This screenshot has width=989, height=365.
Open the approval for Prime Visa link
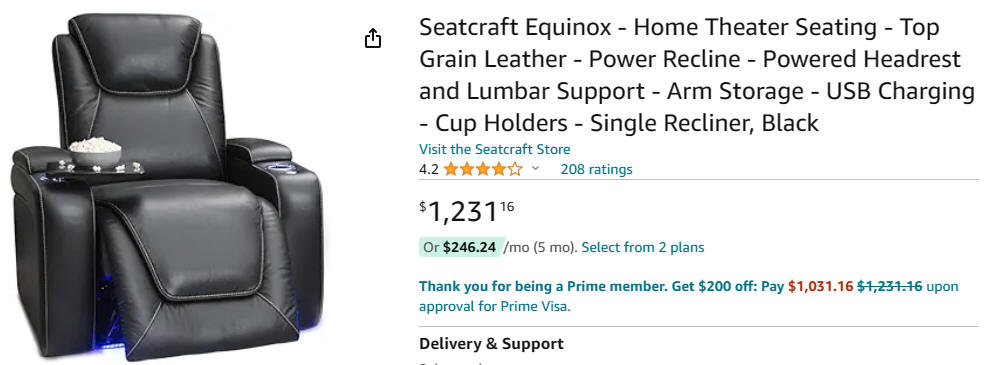click(x=494, y=306)
